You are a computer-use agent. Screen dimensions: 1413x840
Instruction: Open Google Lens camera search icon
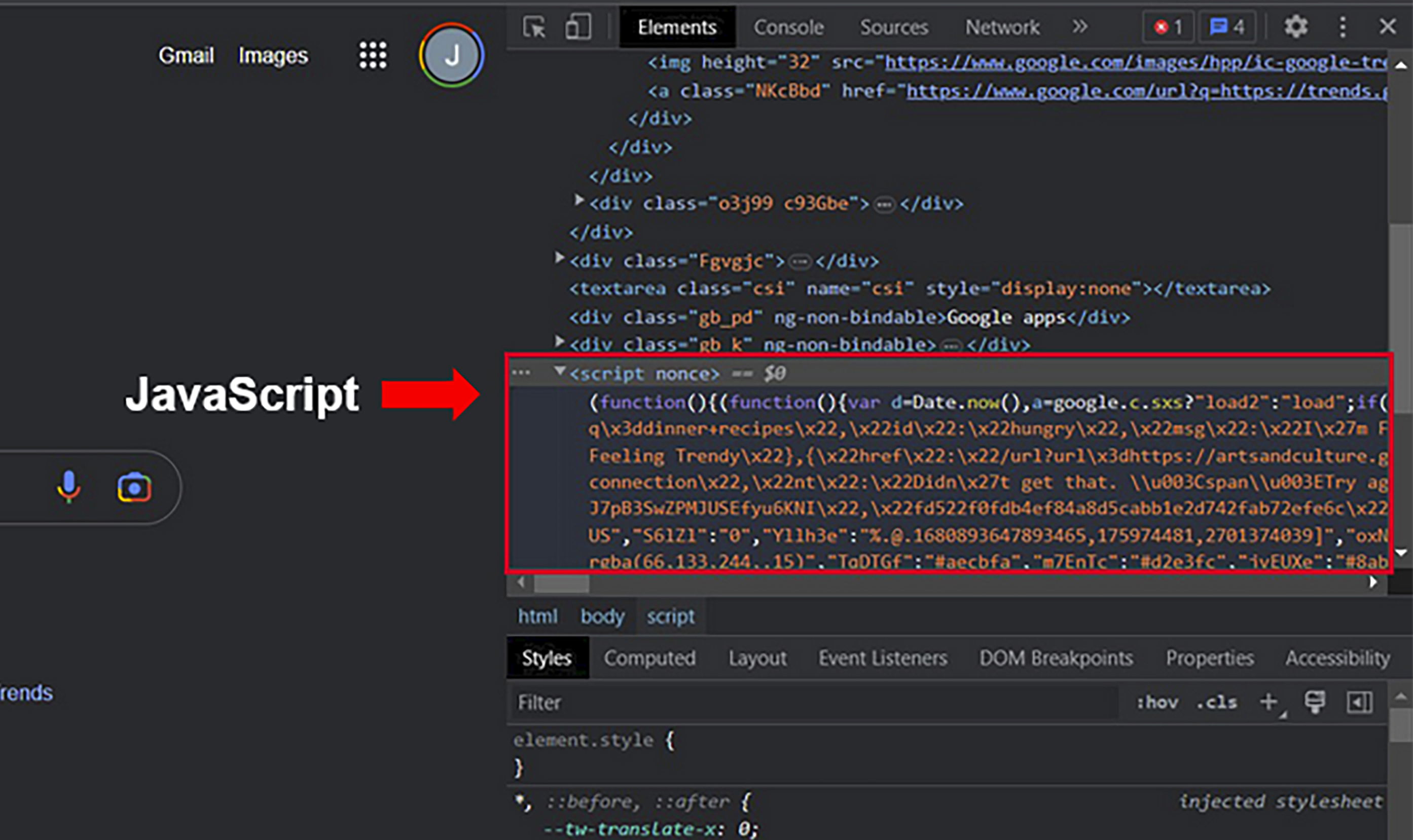[x=134, y=486]
